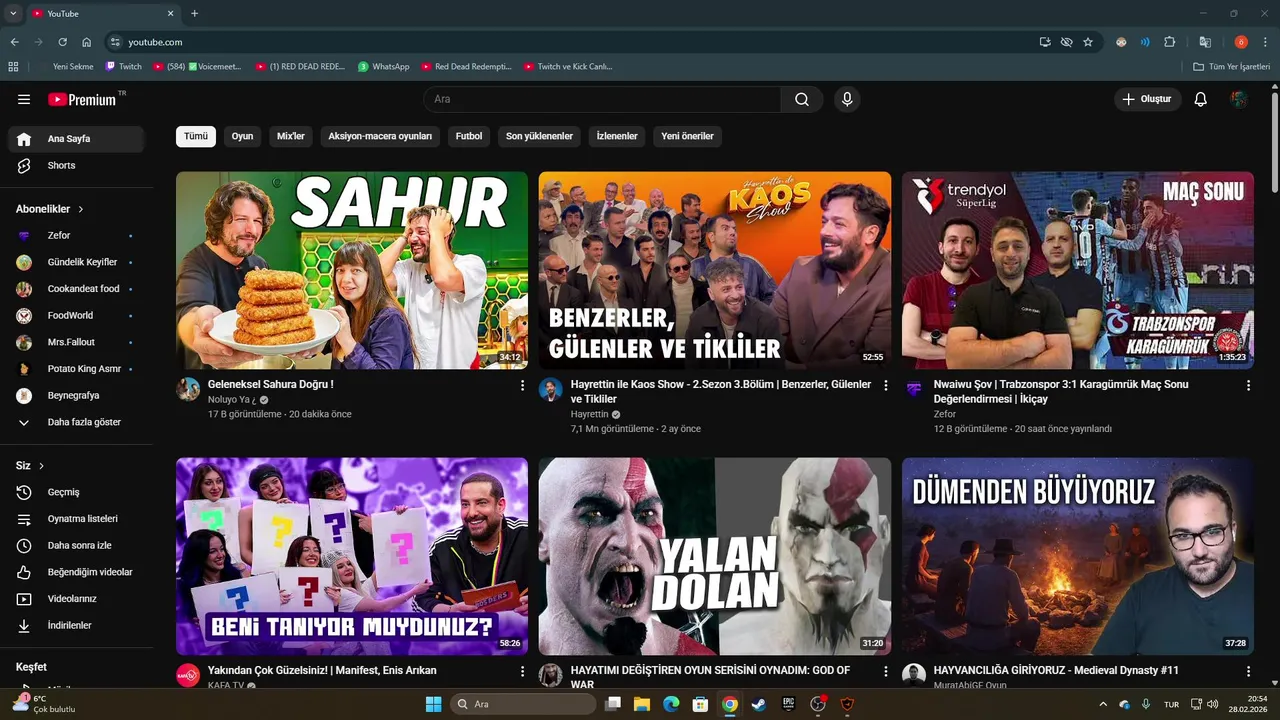Play the SAHUR video thumbnail
Viewport: 1280px width, 720px height.
(352, 270)
